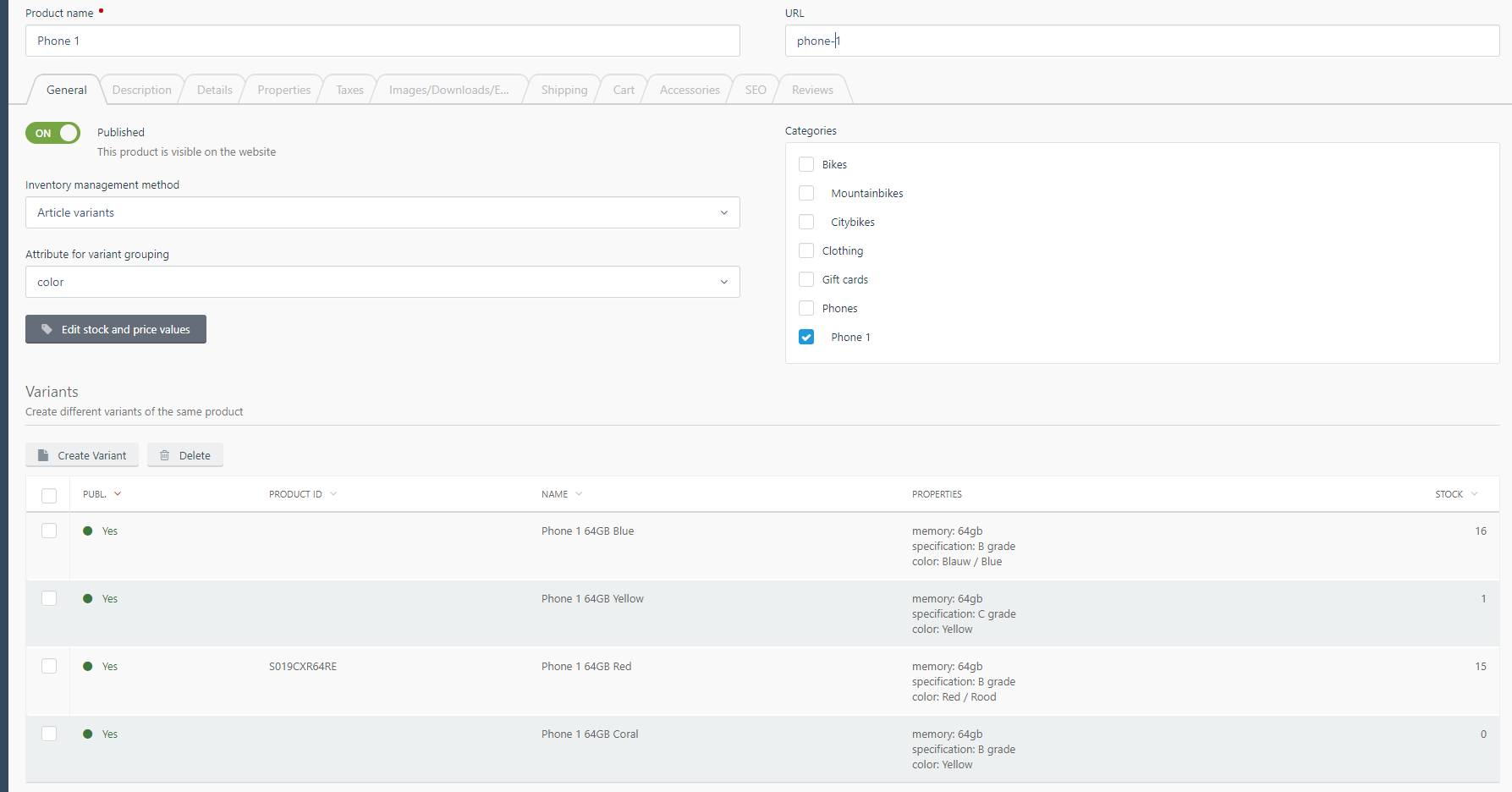
Task: Click the trash icon on the Delete button
Action: [164, 454]
